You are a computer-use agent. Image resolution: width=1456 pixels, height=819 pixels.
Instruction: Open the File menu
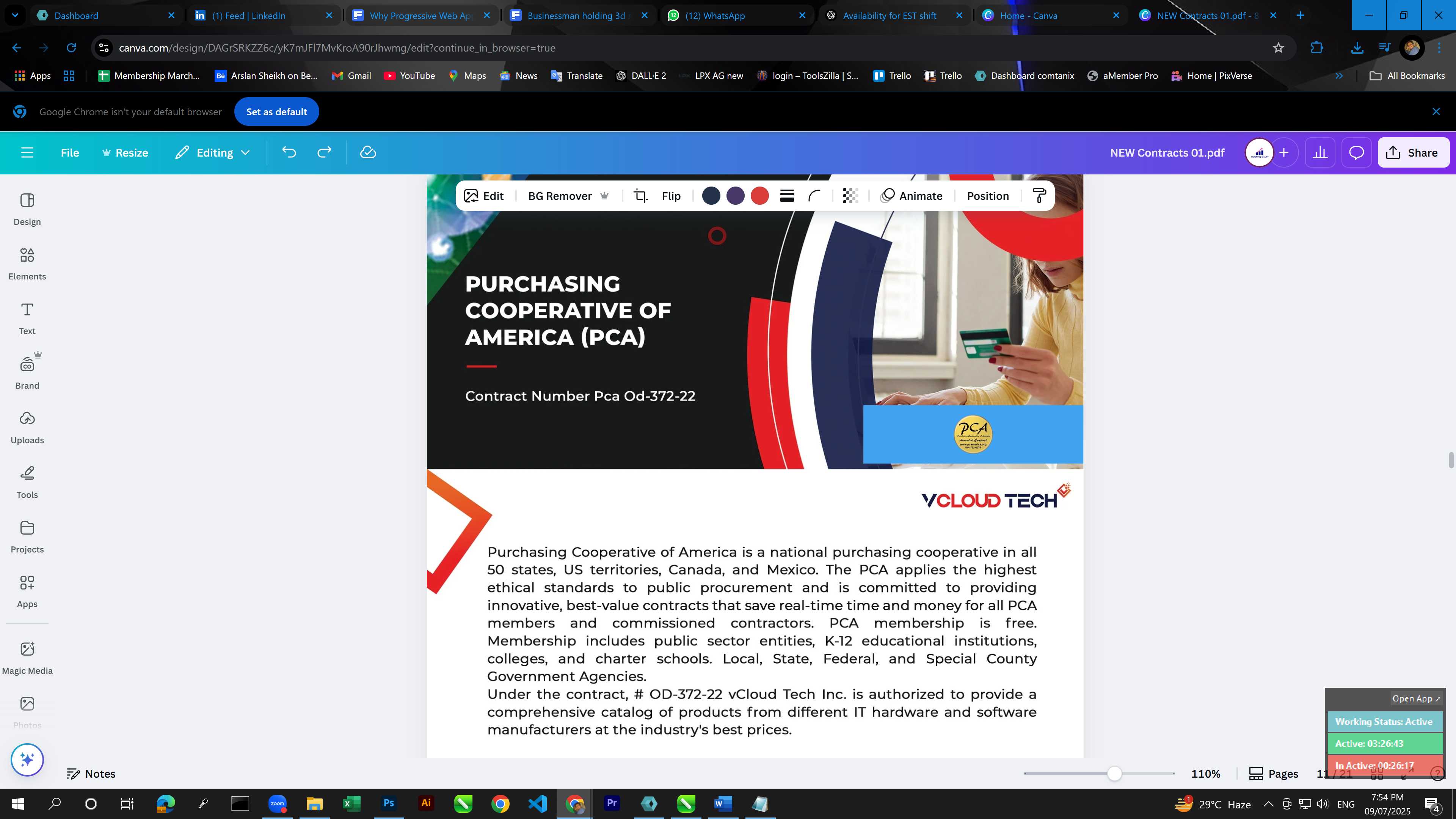(x=70, y=152)
